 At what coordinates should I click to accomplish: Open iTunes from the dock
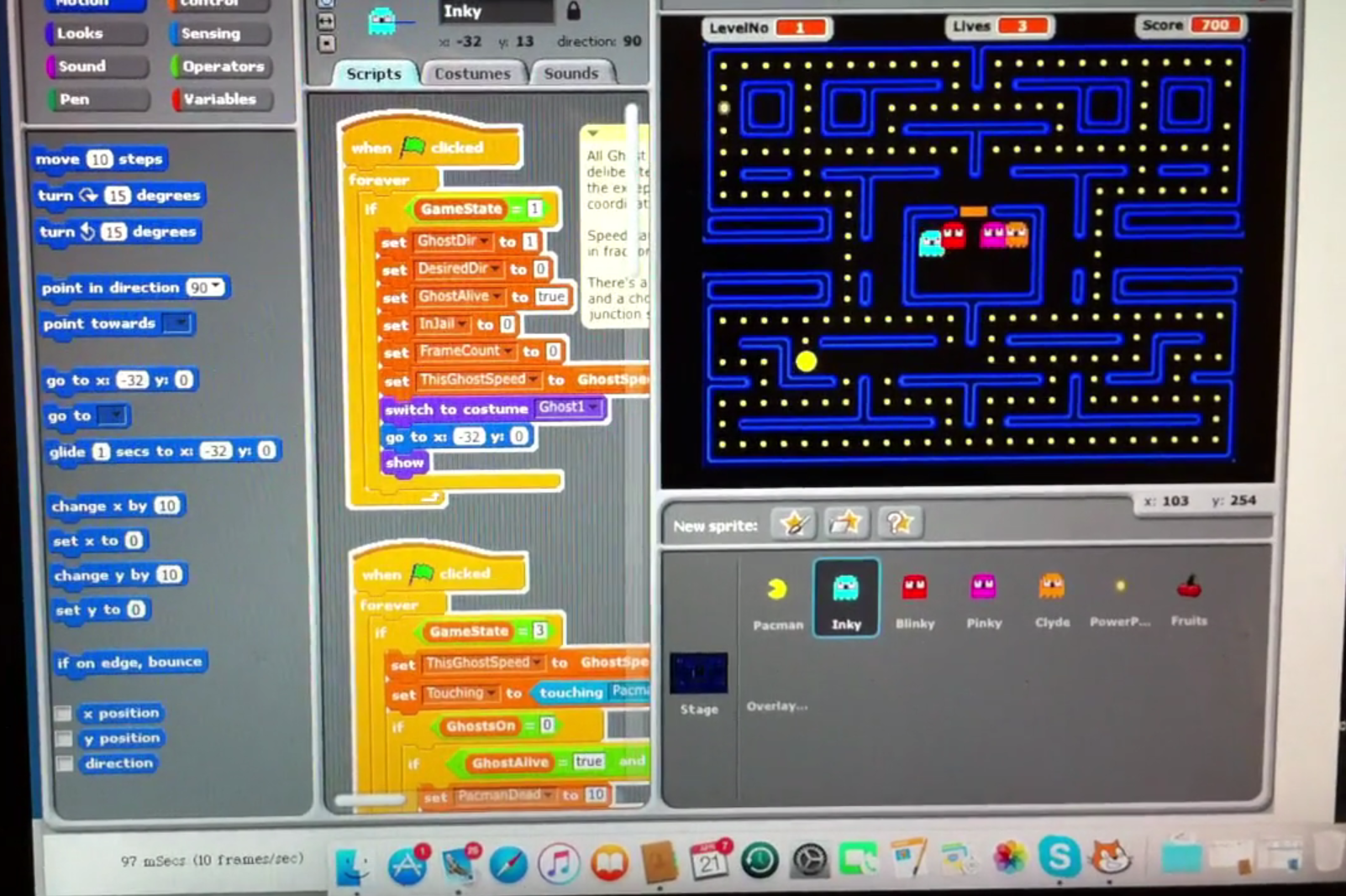click(559, 863)
